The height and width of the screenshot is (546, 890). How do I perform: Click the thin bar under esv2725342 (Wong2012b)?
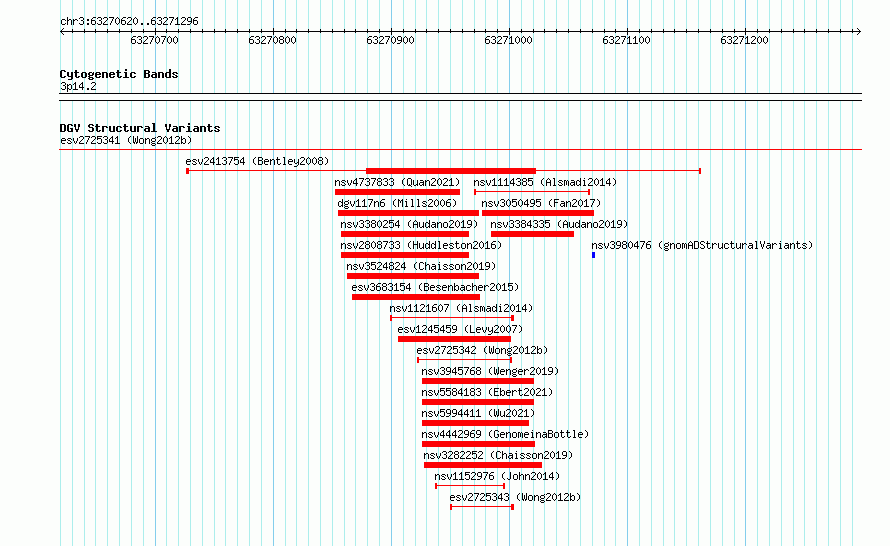[x=464, y=360]
